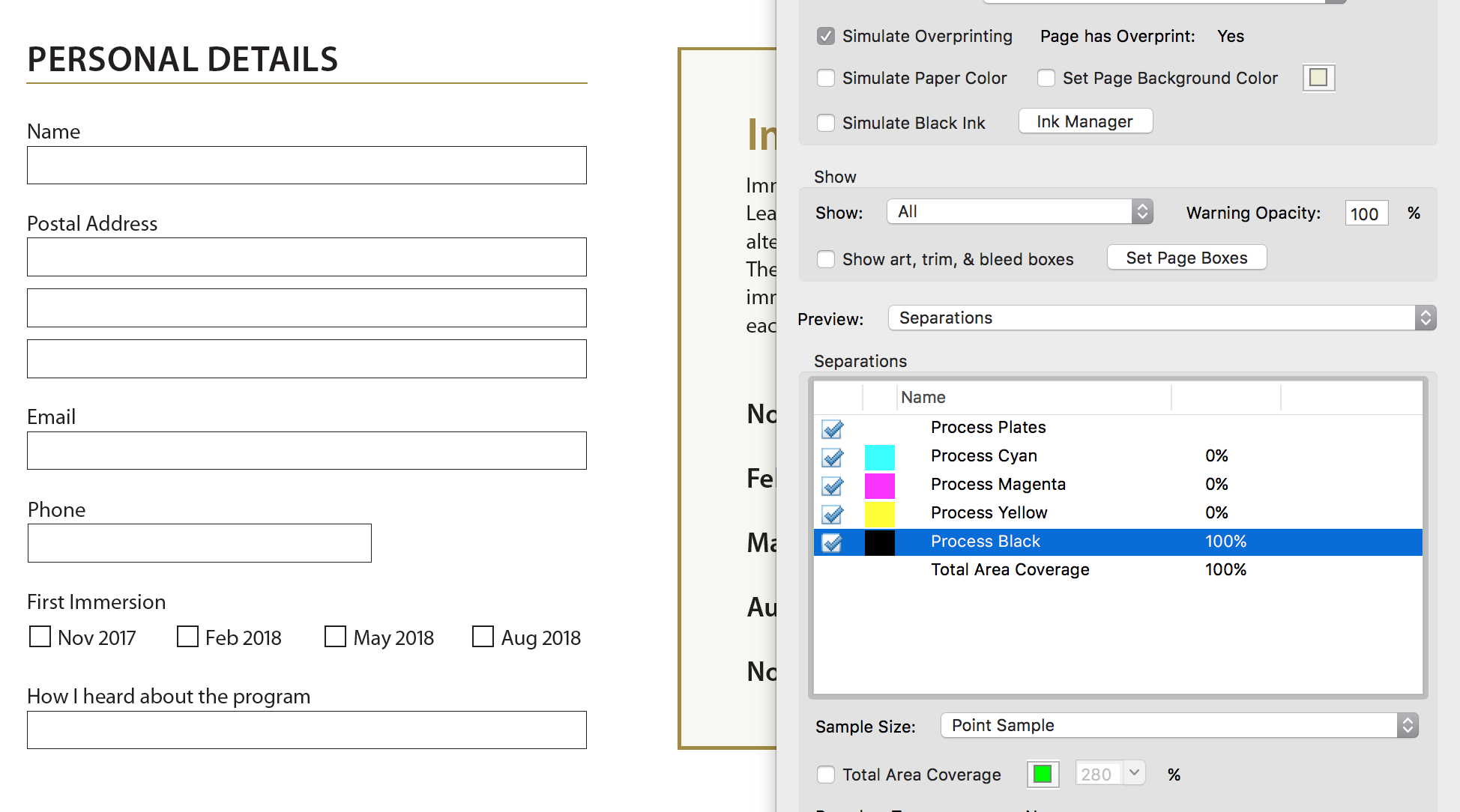Screen dimensions: 1460x812
Task: Toggle the Simulate Overprinting checkbox
Action: pos(826,36)
